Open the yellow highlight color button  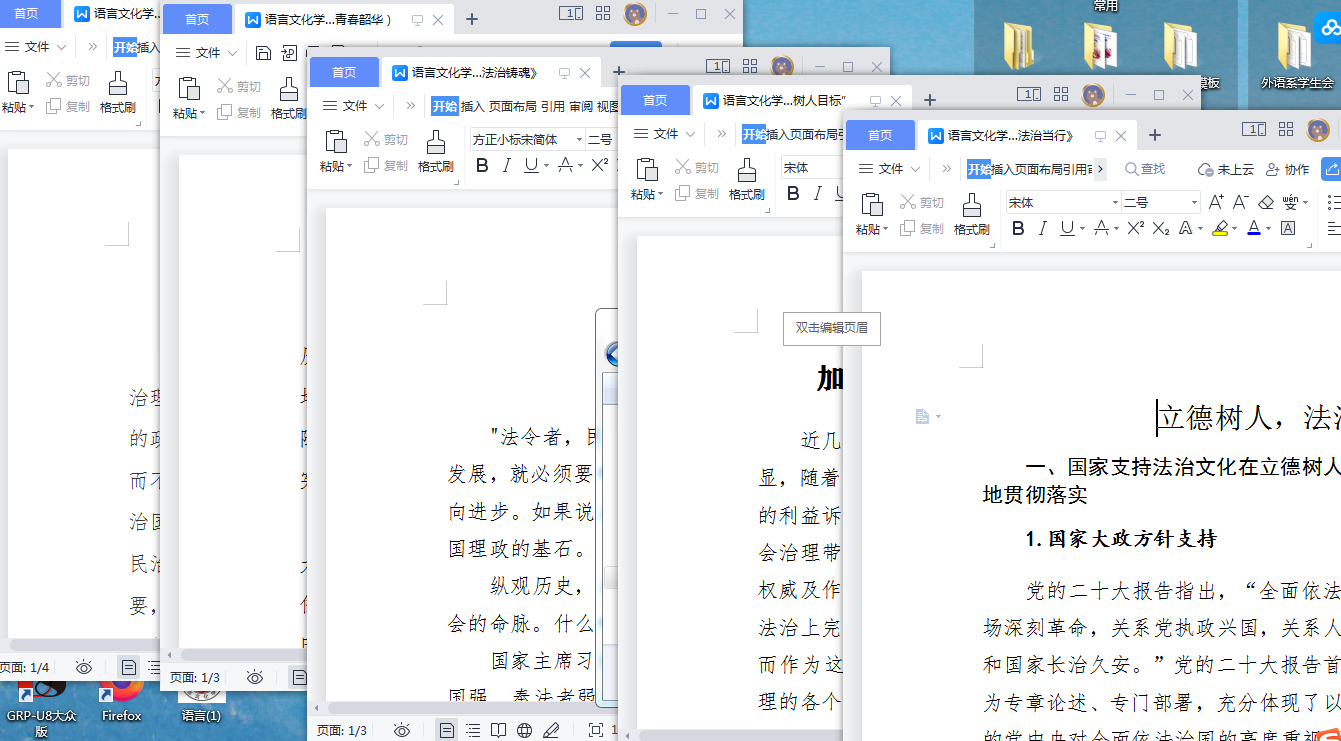(x=1219, y=229)
